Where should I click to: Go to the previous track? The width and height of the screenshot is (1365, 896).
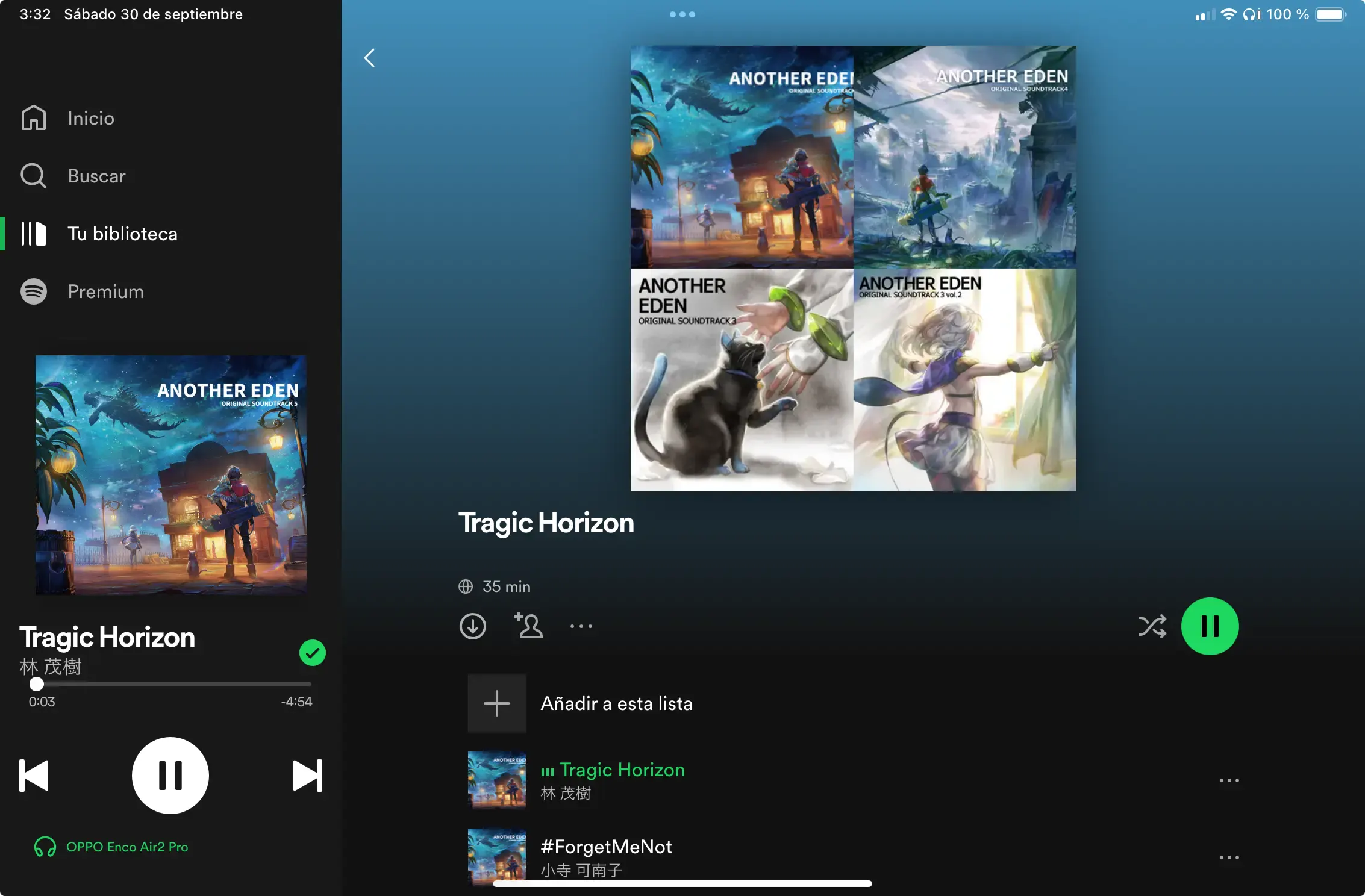34,776
